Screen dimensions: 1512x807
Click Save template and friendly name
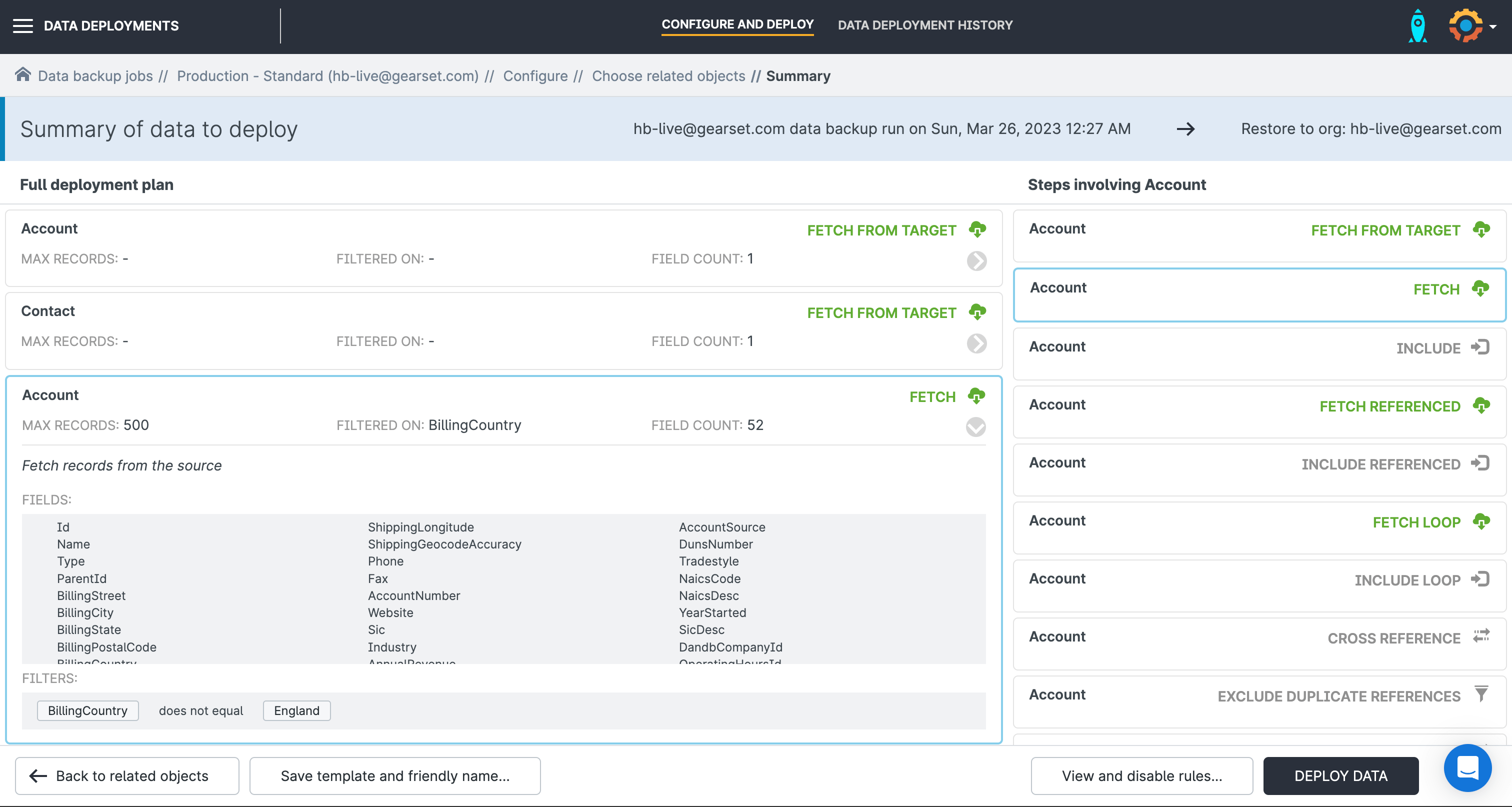tap(394, 776)
